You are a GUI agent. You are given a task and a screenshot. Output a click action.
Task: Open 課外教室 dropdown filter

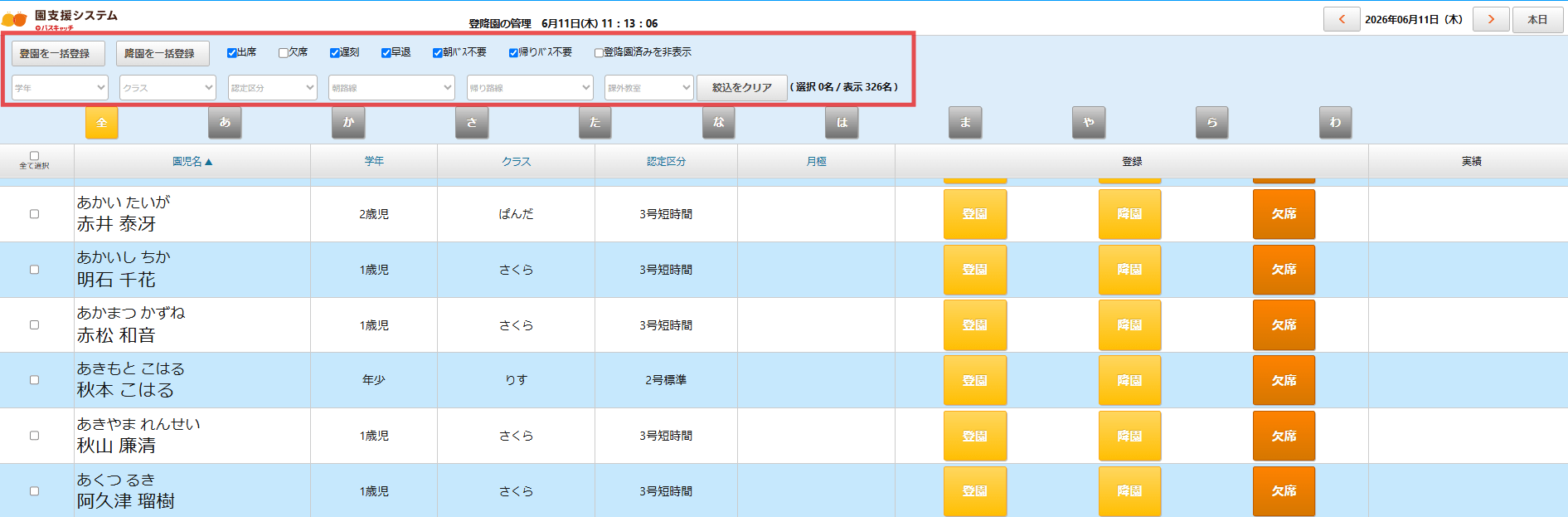pyautogui.click(x=648, y=87)
